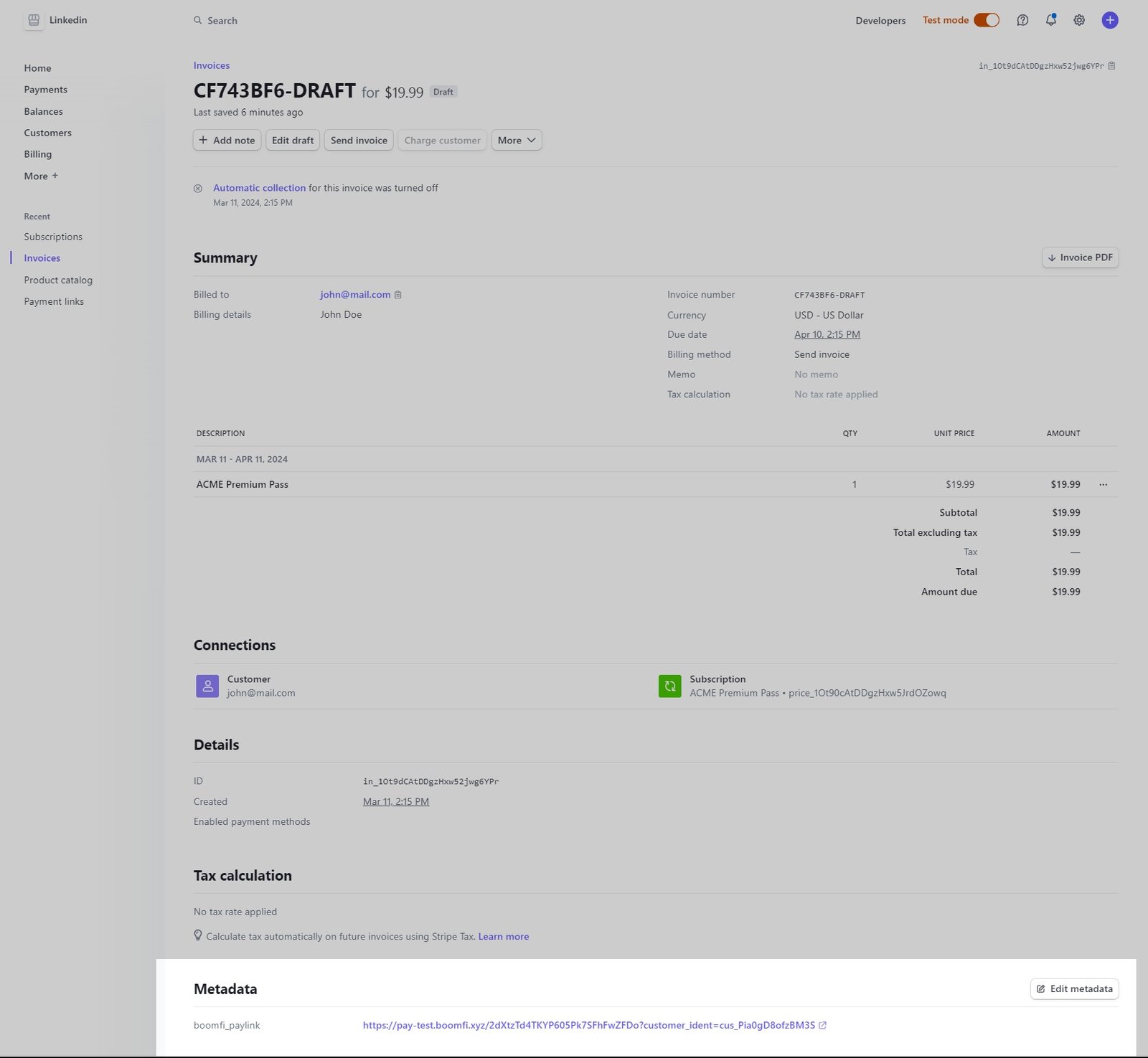Click the purple Customer avatar icon
The width and height of the screenshot is (1148, 1058).
[x=207, y=686]
